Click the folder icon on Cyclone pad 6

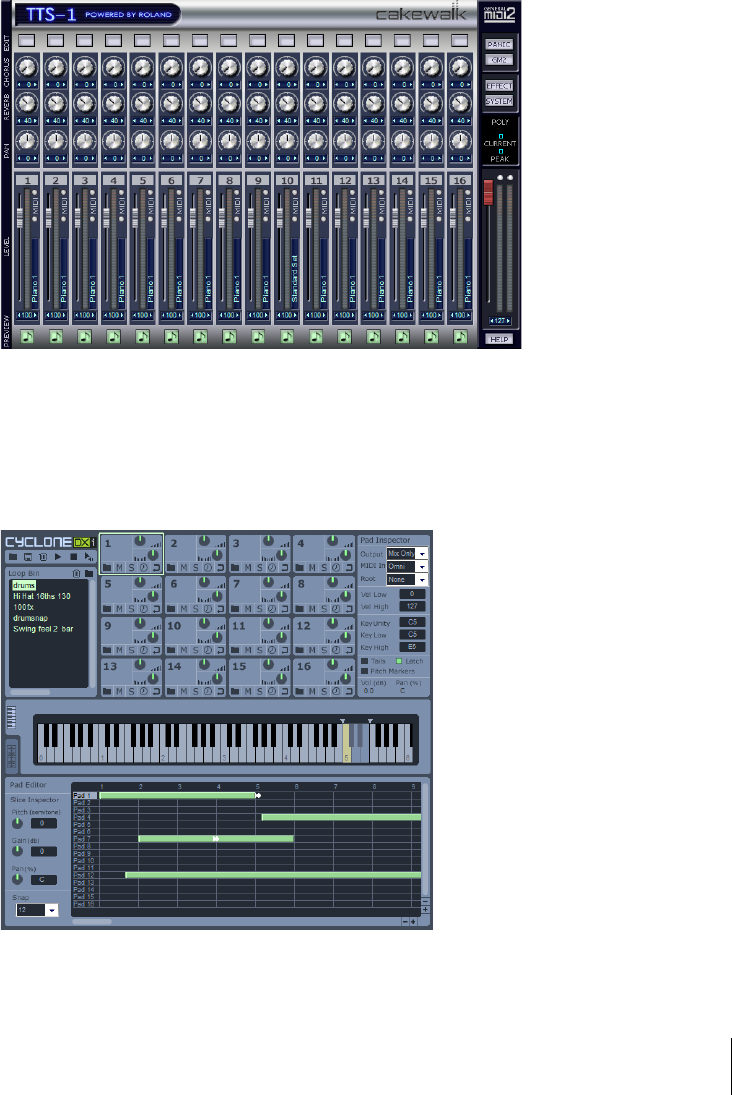(x=171, y=609)
